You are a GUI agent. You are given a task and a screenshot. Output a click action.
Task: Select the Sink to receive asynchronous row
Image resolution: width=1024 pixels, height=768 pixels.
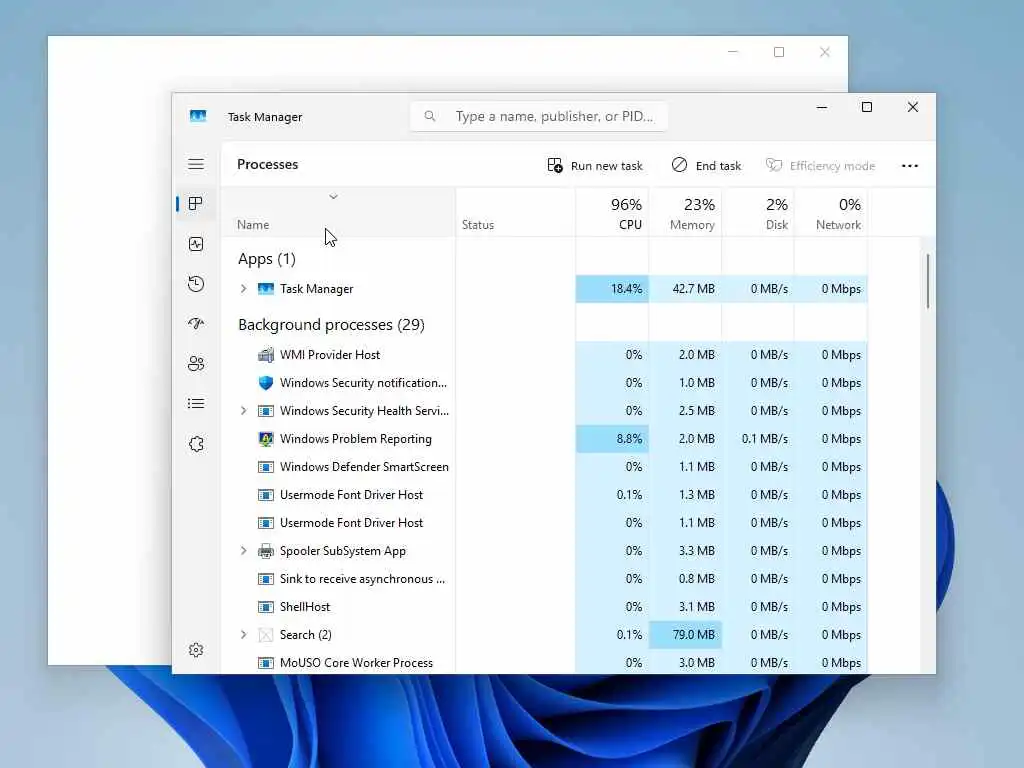coord(545,579)
